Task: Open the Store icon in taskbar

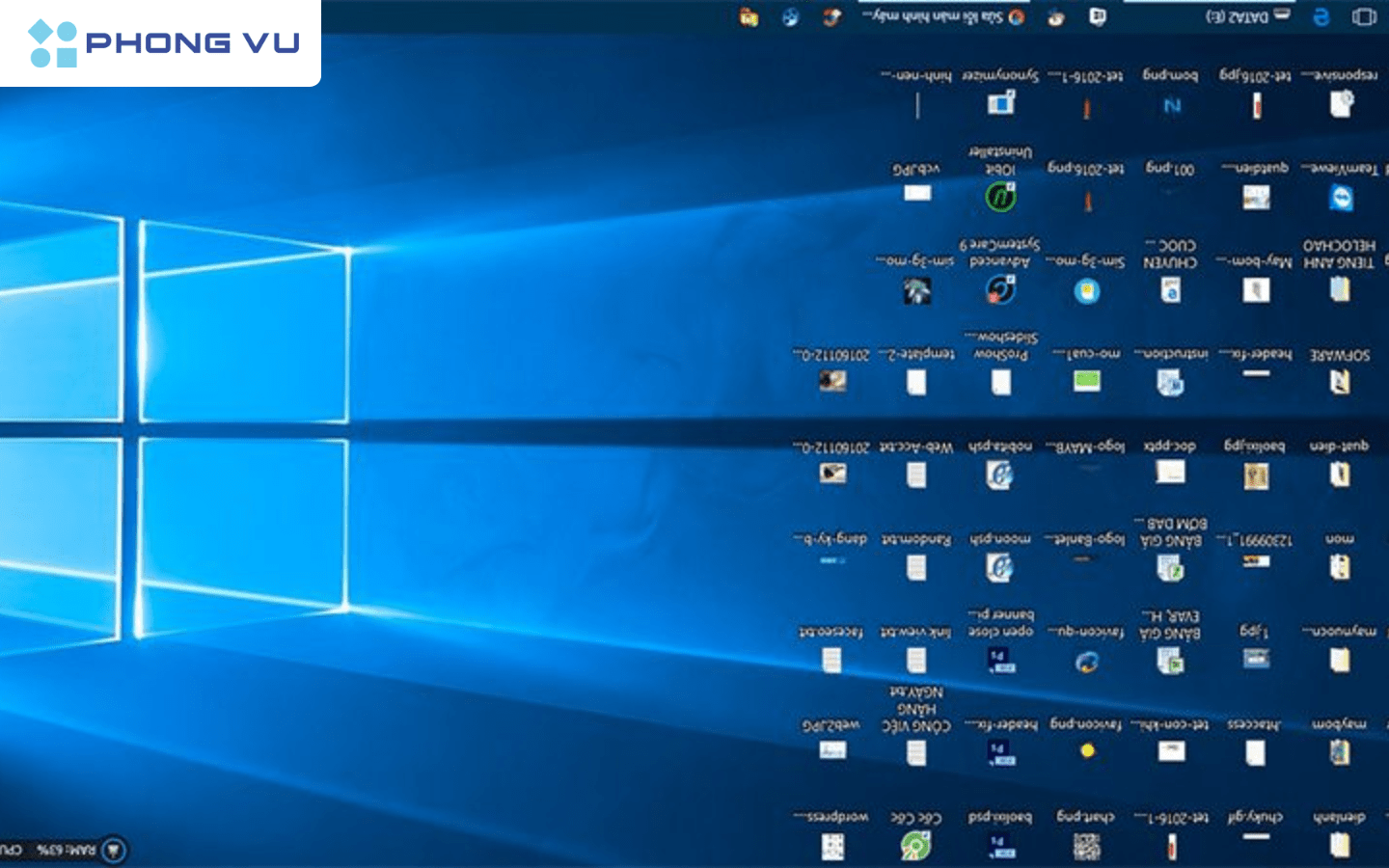Action: (x=1097, y=16)
